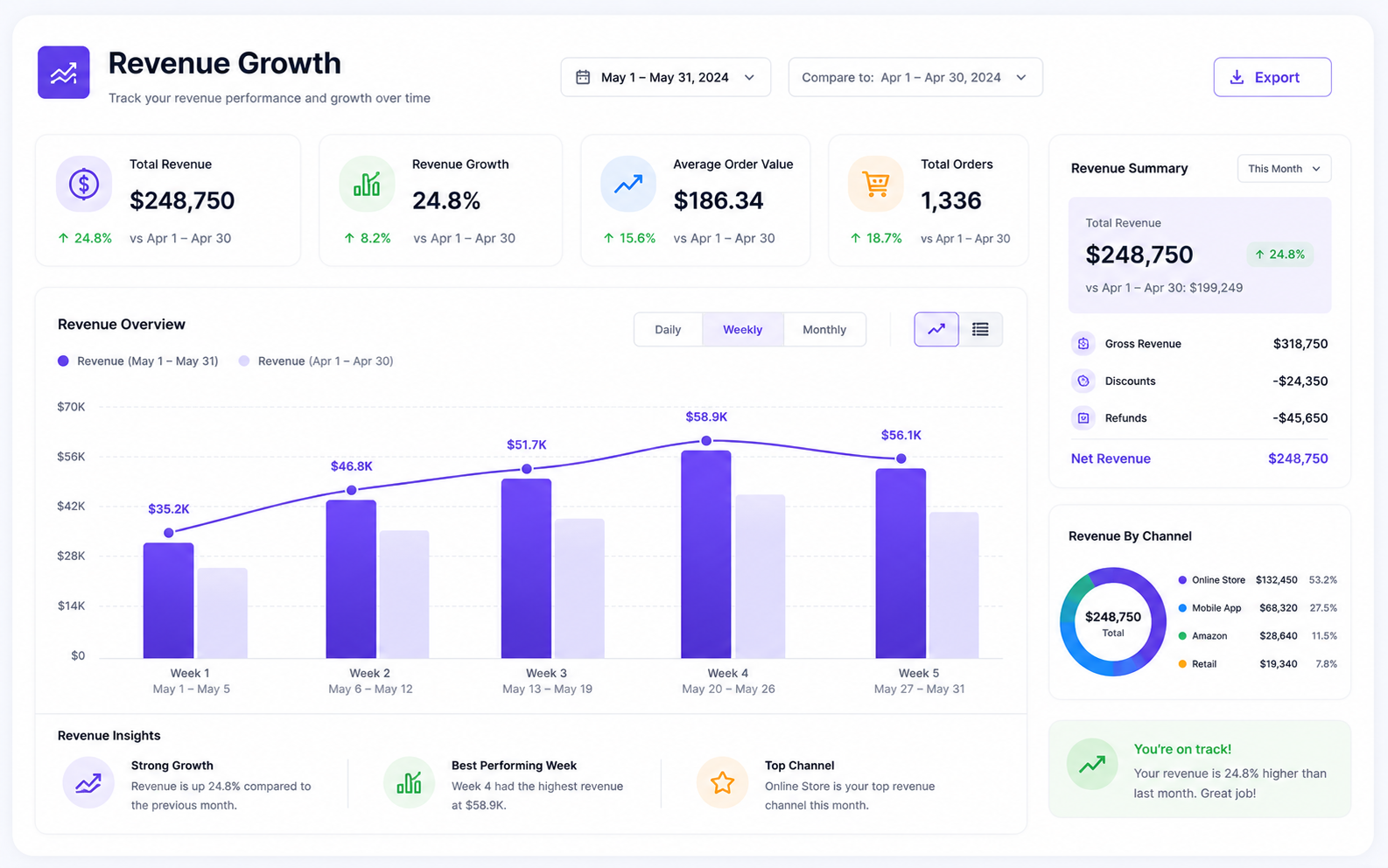Click the $35.2K data point on line

pyautogui.click(x=169, y=532)
